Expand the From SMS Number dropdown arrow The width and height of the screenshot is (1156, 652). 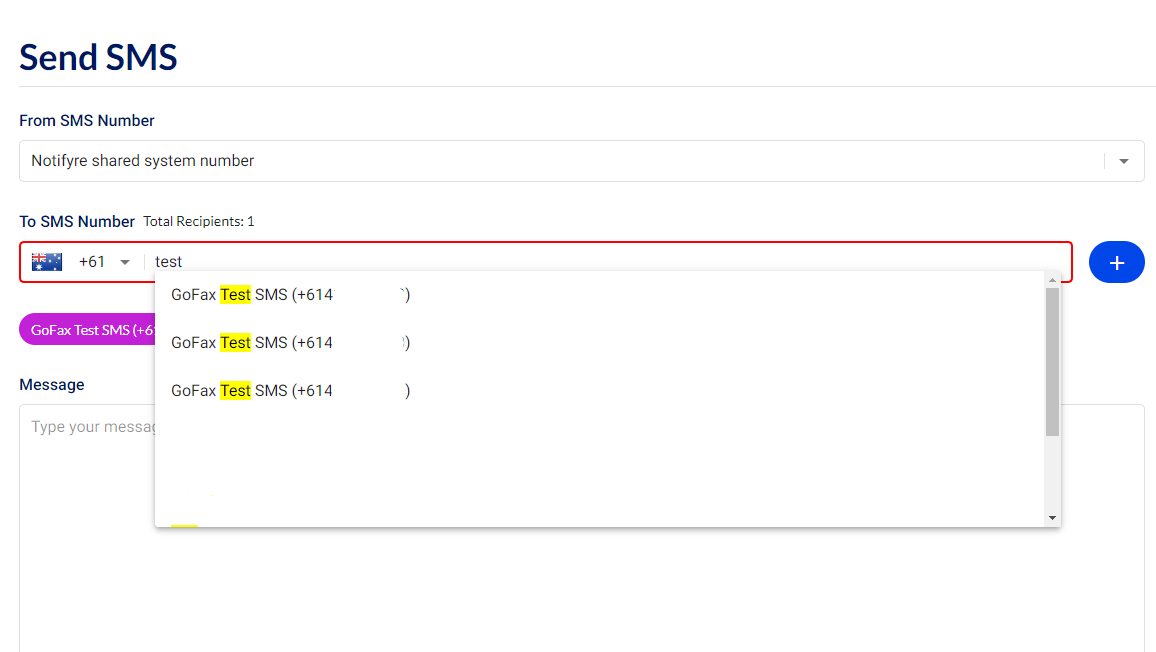[x=1124, y=161]
